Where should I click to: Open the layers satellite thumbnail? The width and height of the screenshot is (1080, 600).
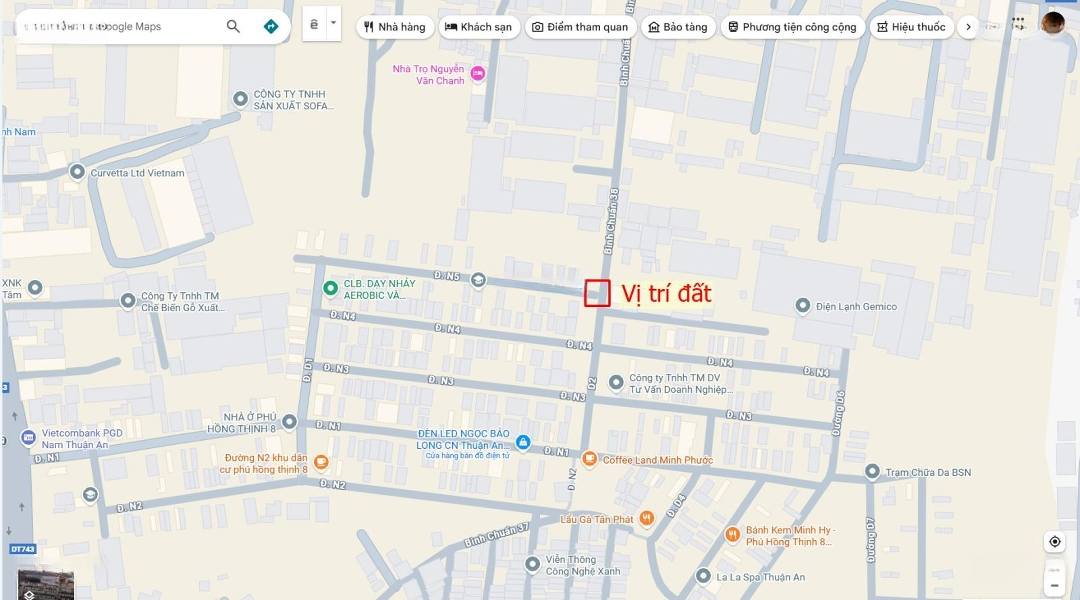(x=45, y=585)
